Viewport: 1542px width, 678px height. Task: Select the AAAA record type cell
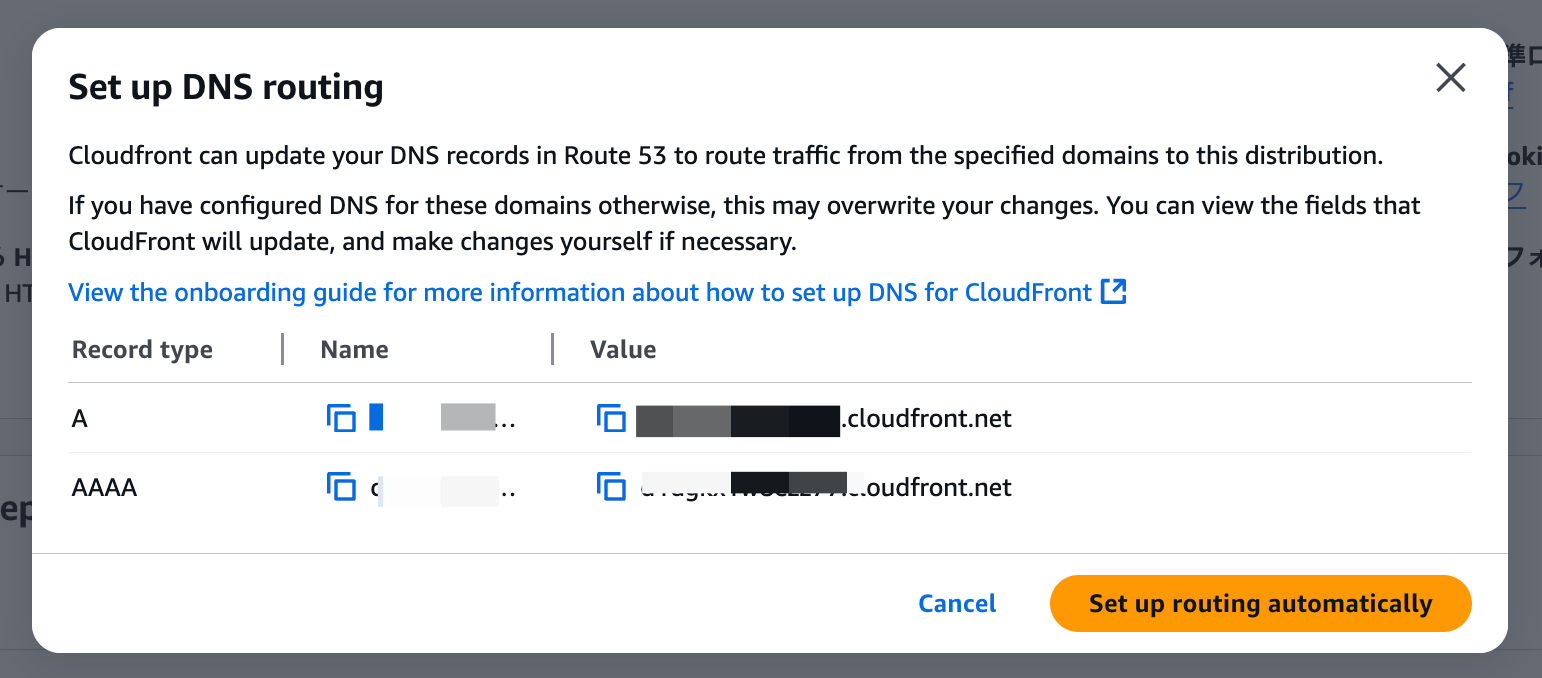click(x=104, y=487)
